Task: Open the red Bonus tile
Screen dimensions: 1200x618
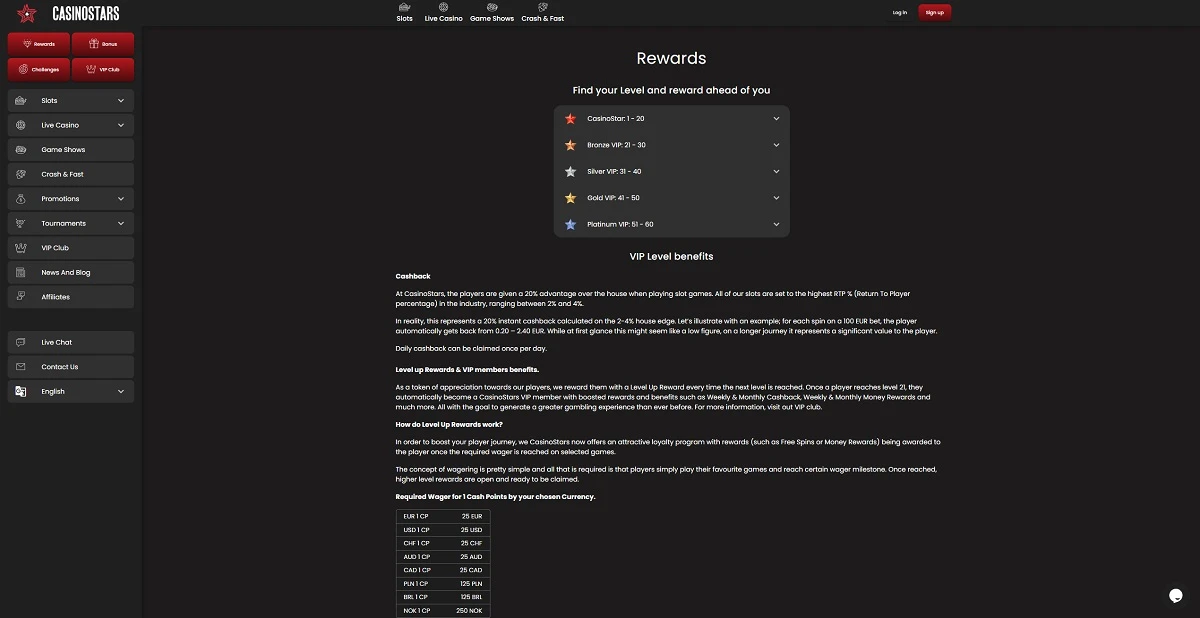Action: tap(103, 44)
